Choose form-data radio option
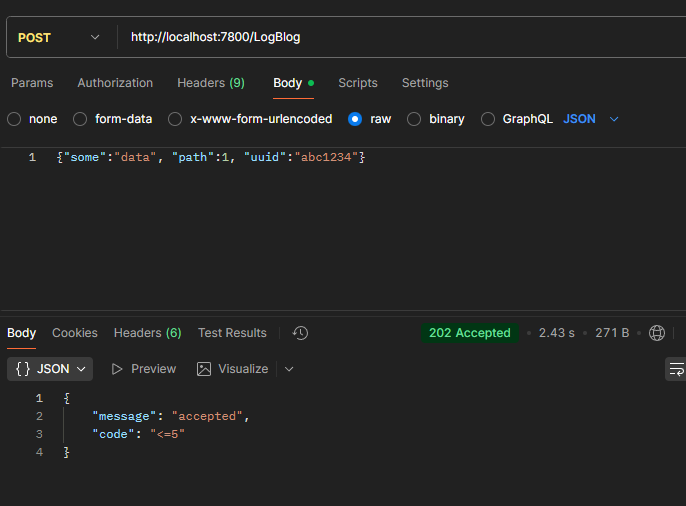Image resolution: width=686 pixels, height=506 pixels. click(80, 119)
